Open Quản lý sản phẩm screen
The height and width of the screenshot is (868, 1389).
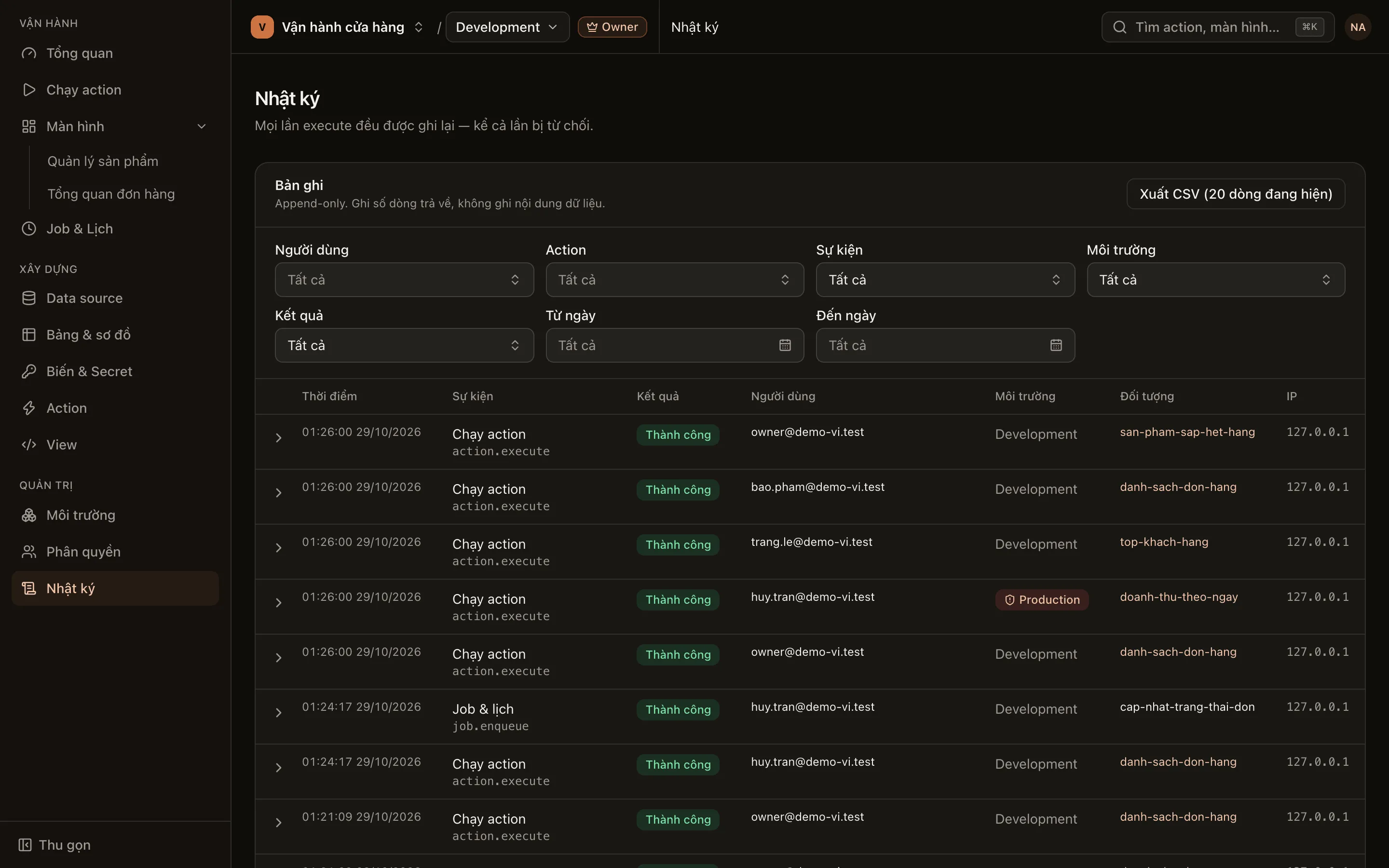coord(103,162)
